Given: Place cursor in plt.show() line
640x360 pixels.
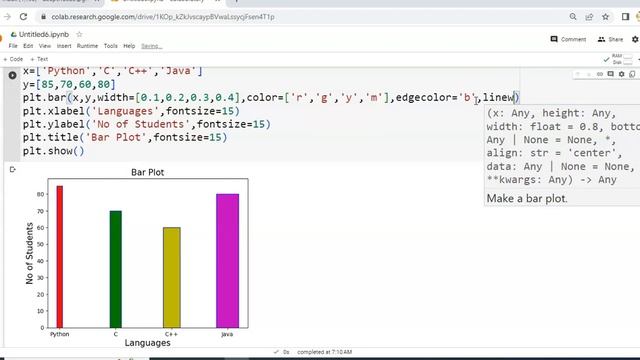Looking at the screenshot, I should click(x=53, y=151).
